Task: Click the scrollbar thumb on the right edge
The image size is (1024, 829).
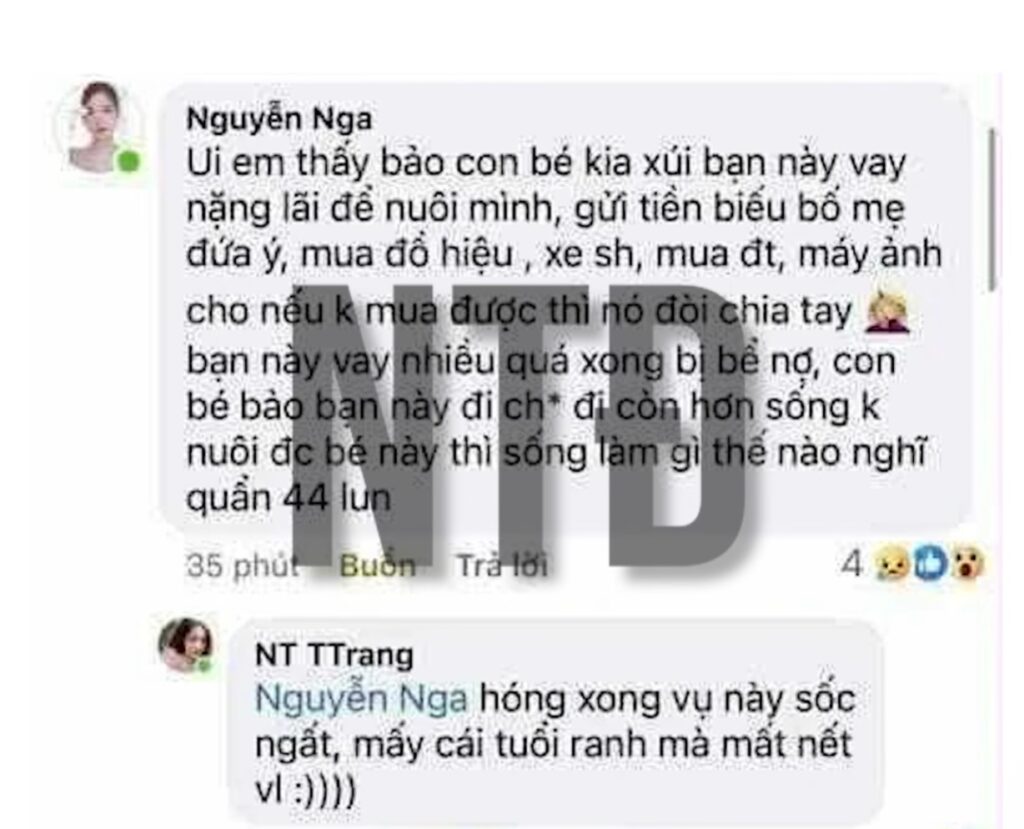Action: pyautogui.click(x=992, y=209)
